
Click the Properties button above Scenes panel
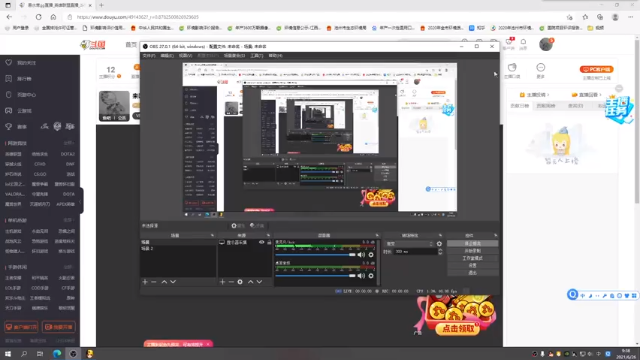pyautogui.click(x=238, y=226)
